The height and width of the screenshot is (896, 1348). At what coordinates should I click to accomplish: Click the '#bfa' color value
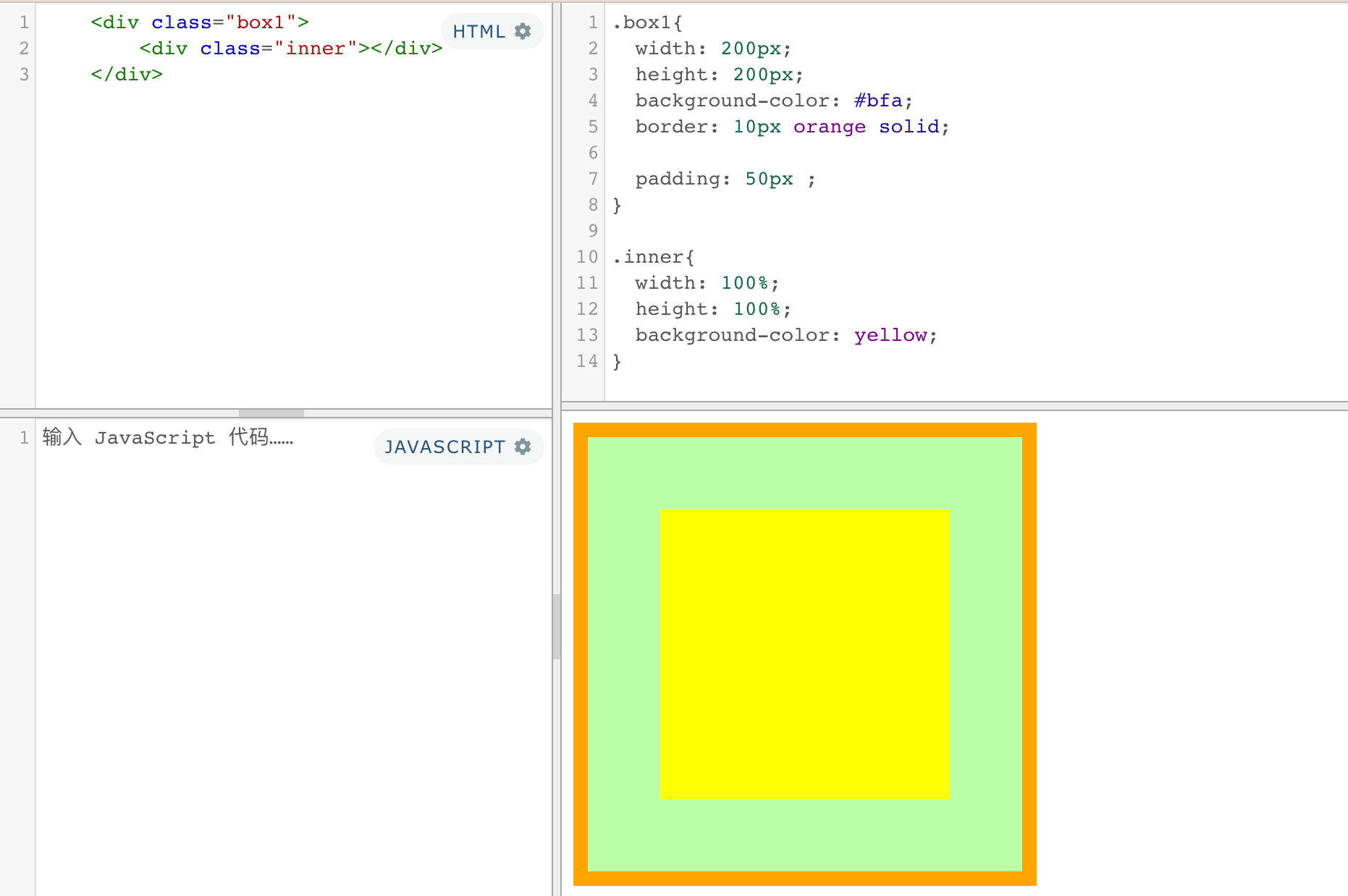878,101
